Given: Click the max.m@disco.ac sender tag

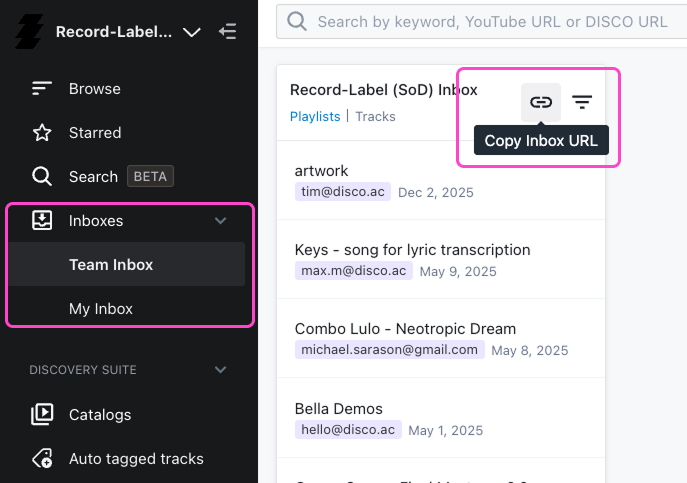Looking at the screenshot, I should pyautogui.click(x=354, y=270).
